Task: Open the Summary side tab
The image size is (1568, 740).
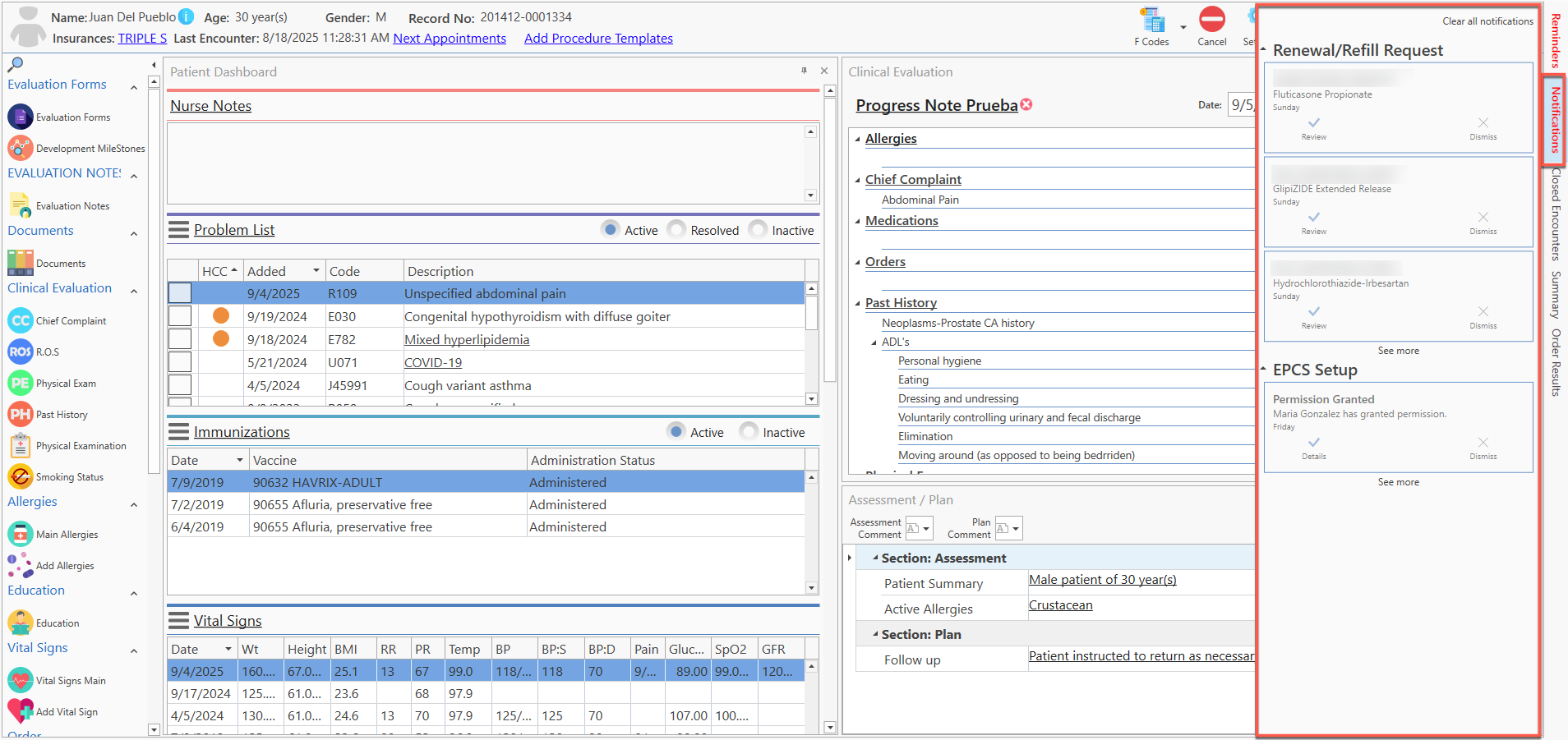Action: 1555,295
